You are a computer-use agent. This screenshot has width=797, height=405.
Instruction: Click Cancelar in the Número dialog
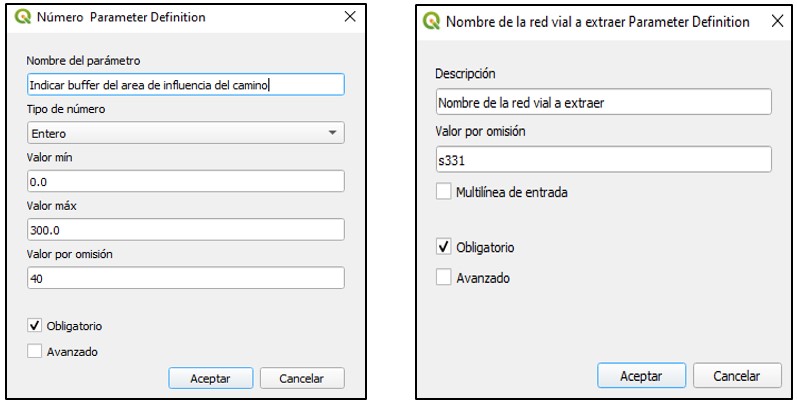pyautogui.click(x=302, y=379)
